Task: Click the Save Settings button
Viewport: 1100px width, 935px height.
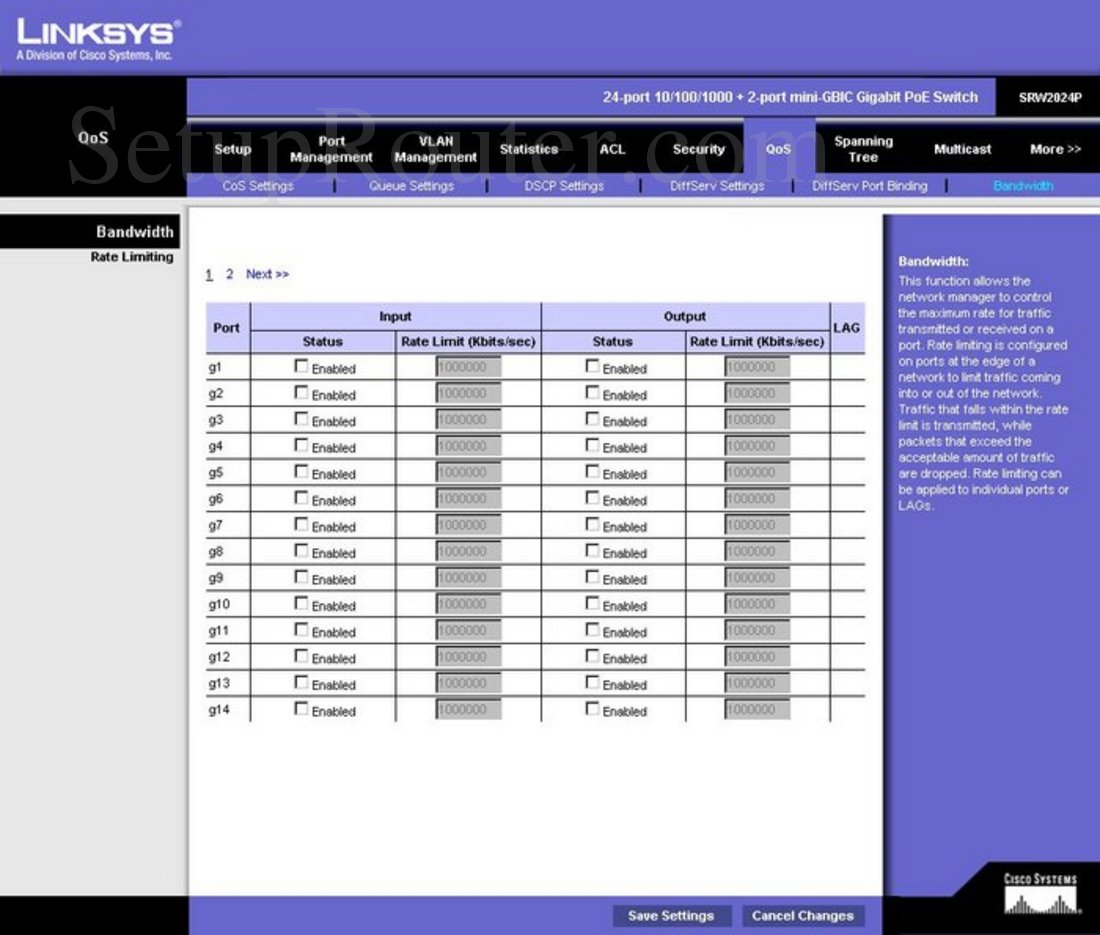Action: tap(671, 915)
